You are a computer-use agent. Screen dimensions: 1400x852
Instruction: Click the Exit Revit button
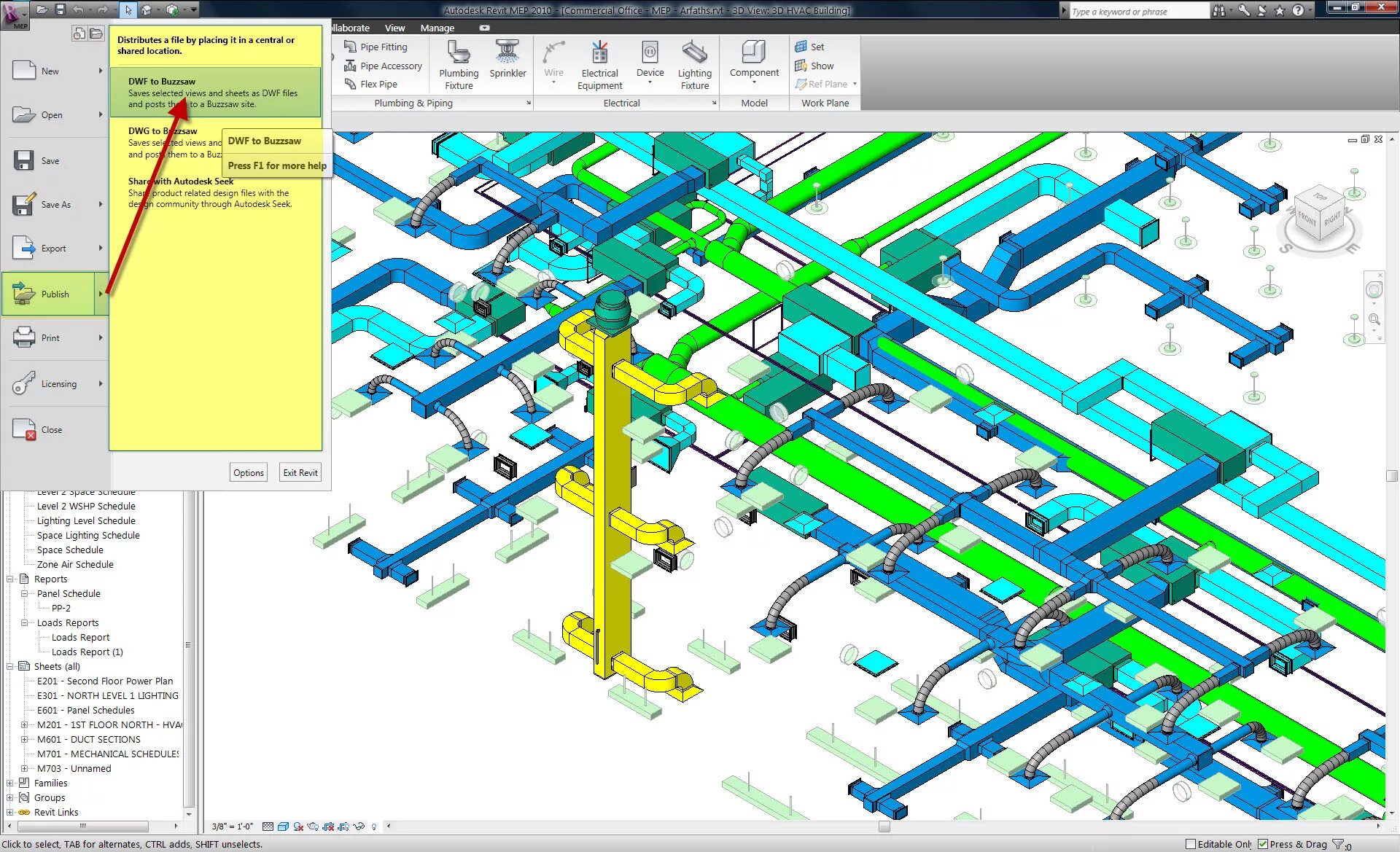point(300,472)
